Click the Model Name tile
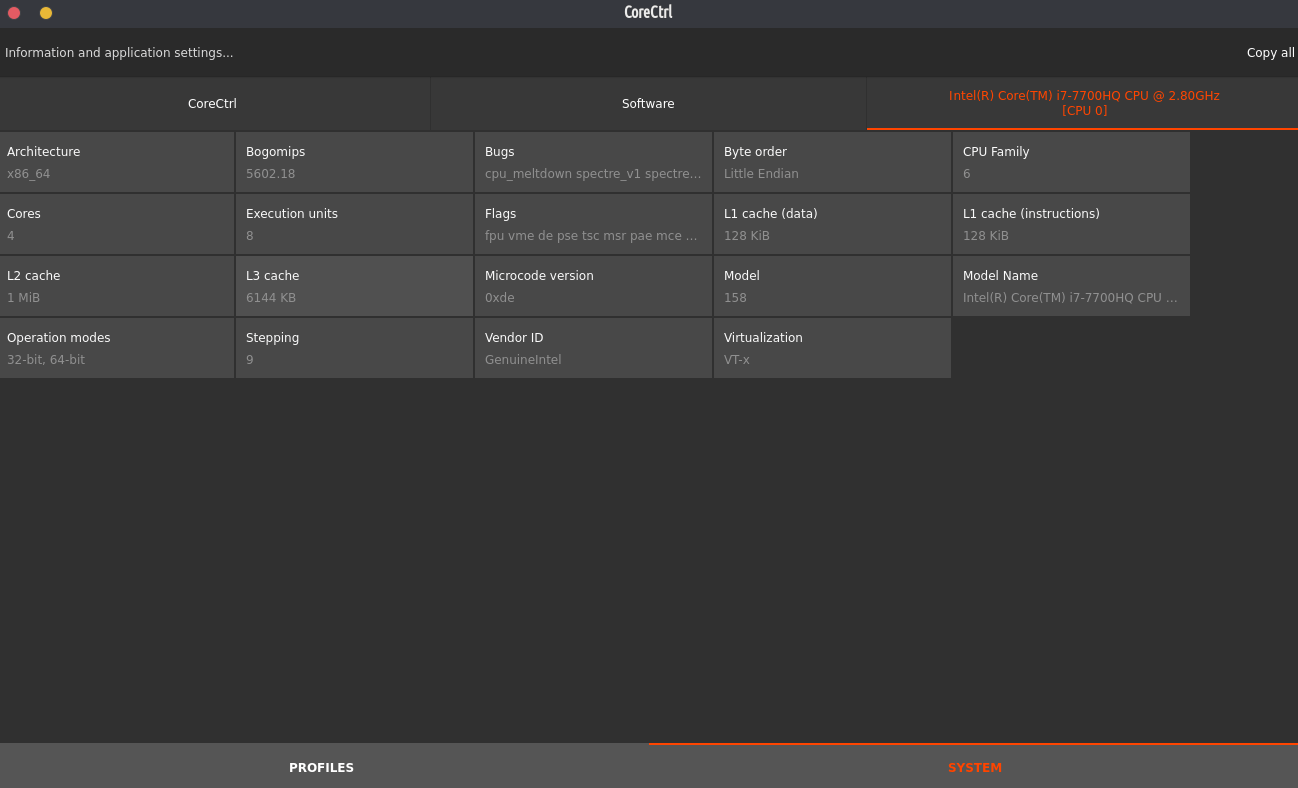This screenshot has width=1298, height=788. tap(1071, 286)
